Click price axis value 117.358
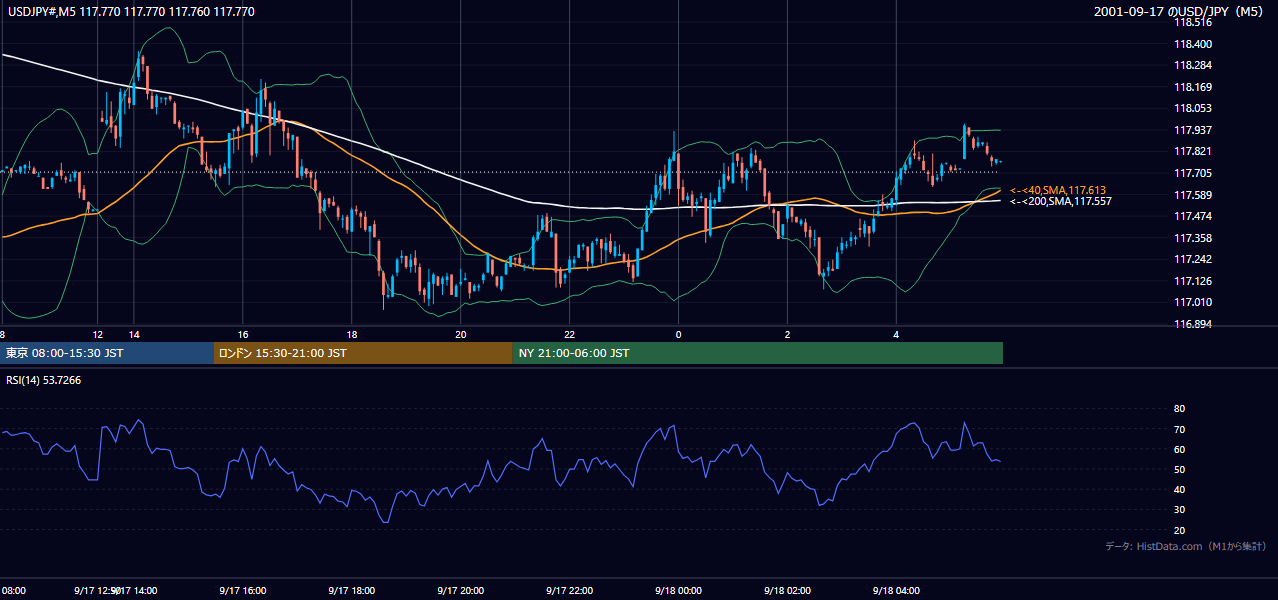Screen dimensions: 1278x600 coord(1192,238)
